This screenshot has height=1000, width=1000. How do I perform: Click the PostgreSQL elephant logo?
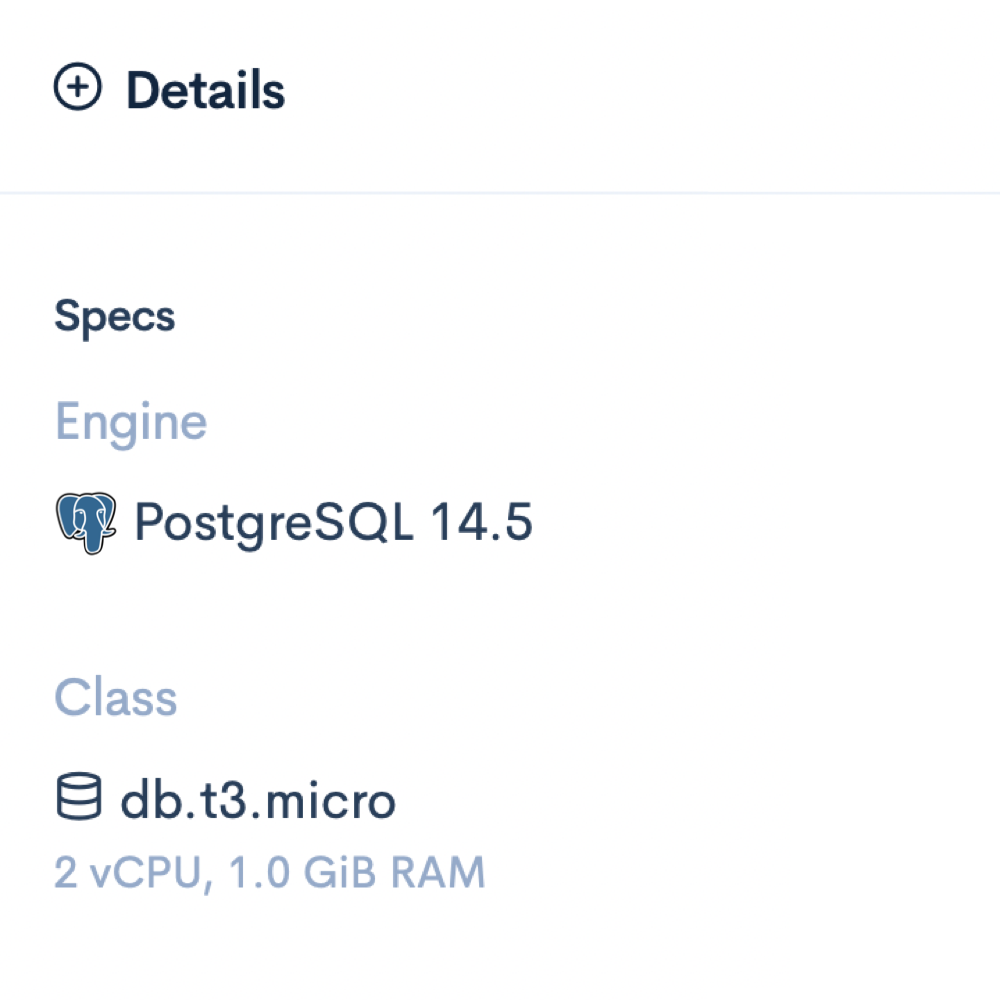(x=86, y=522)
